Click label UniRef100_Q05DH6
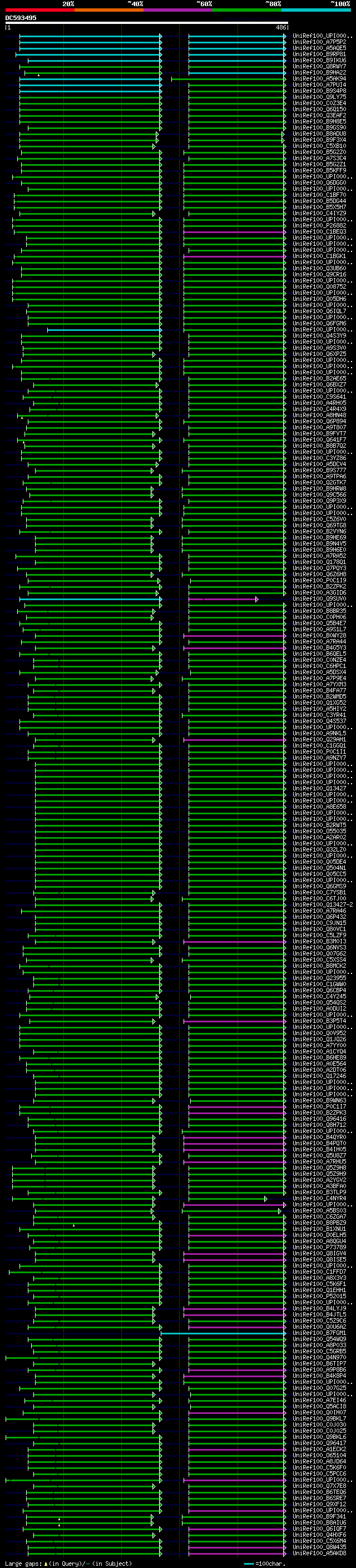This screenshot has height=1568, width=356. pos(319,299)
